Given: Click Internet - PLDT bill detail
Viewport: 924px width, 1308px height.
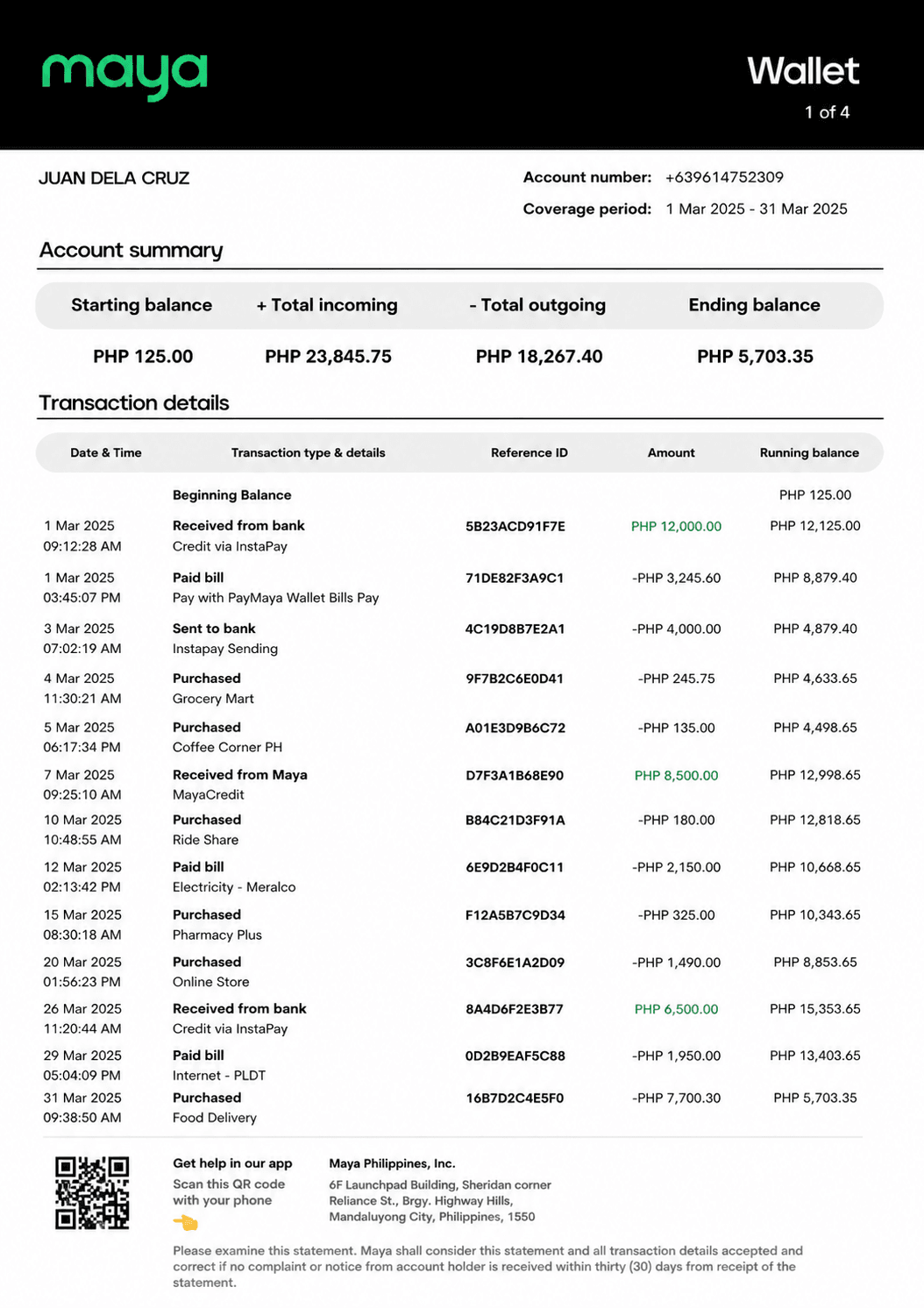Looking at the screenshot, I should click(x=219, y=1076).
